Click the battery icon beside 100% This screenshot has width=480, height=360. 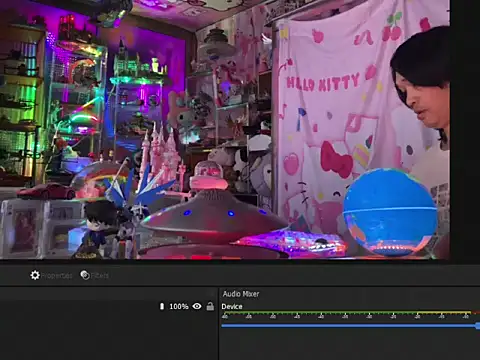(x=162, y=306)
